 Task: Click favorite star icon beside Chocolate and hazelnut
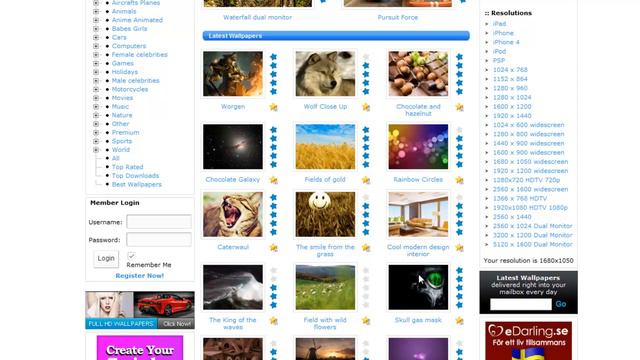[459, 107]
